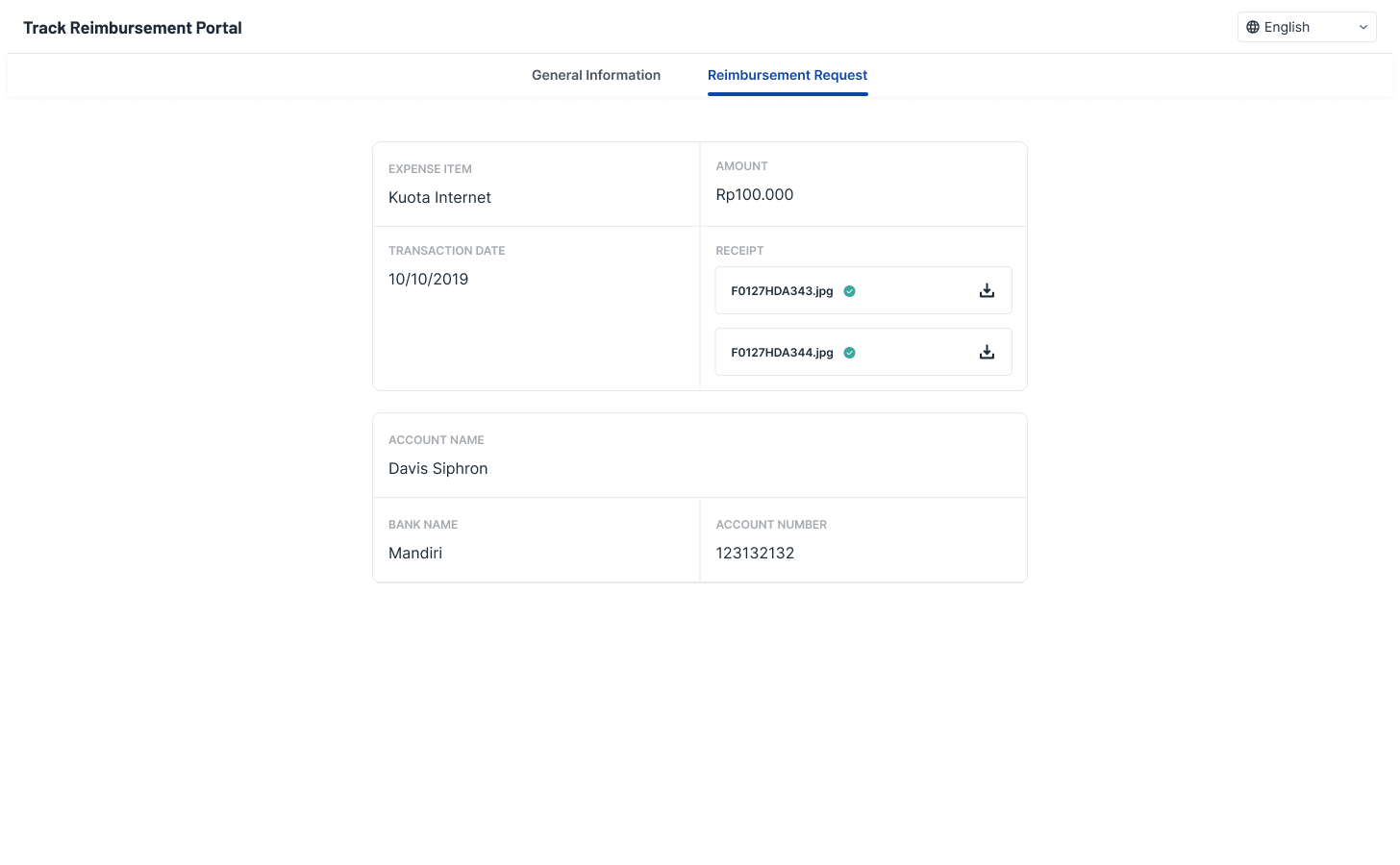Click the Amount value Rp100.000
The height and width of the screenshot is (865, 1400).
pos(754,194)
